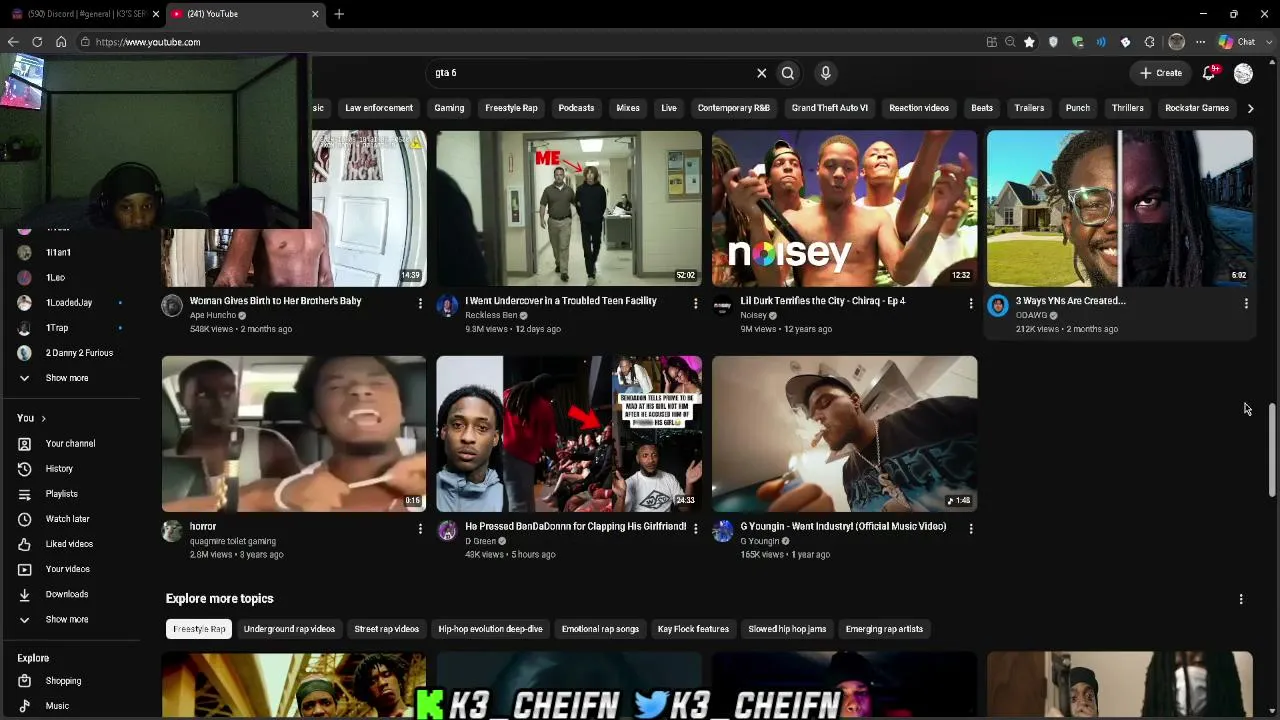Select the Grand Theft Auto VI chip
Viewport: 1280px width, 720px height.
coord(830,108)
